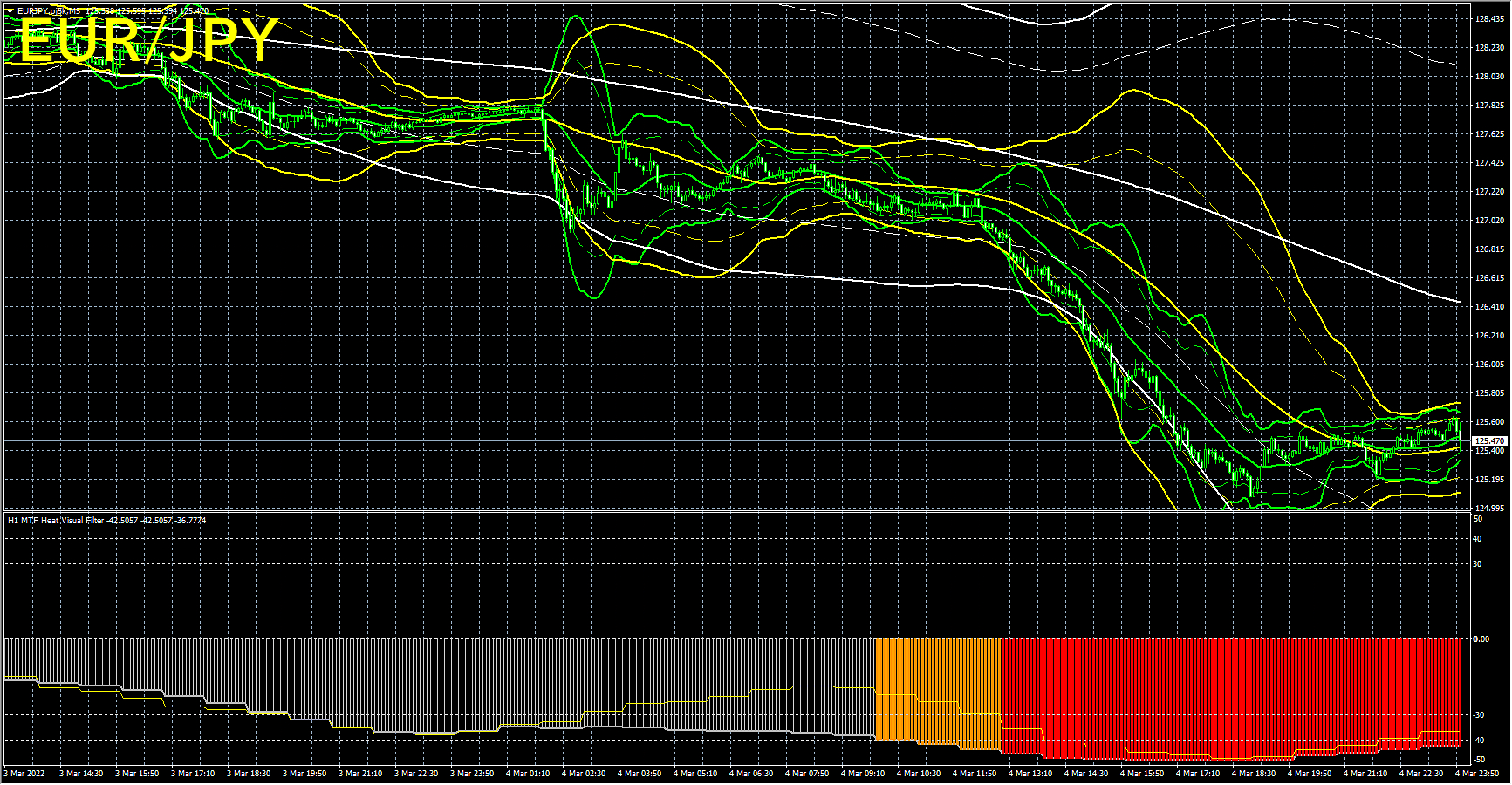Viewport: 1512px width, 785px height.
Task: Click the 4 Mar 21:10 time label
Action: coord(1365,774)
